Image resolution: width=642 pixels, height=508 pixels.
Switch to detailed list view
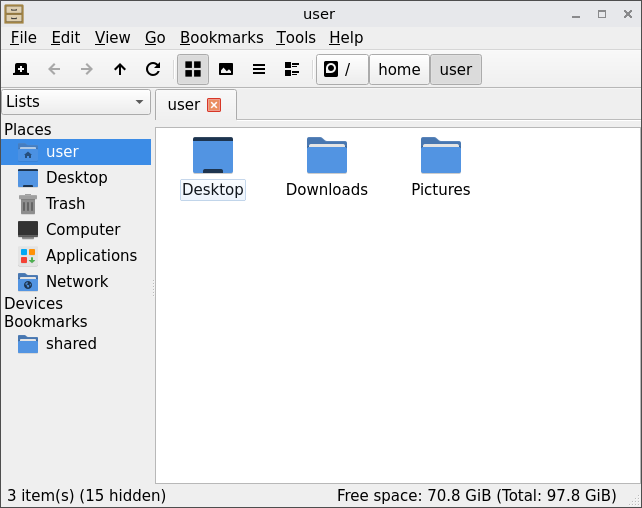(259, 69)
